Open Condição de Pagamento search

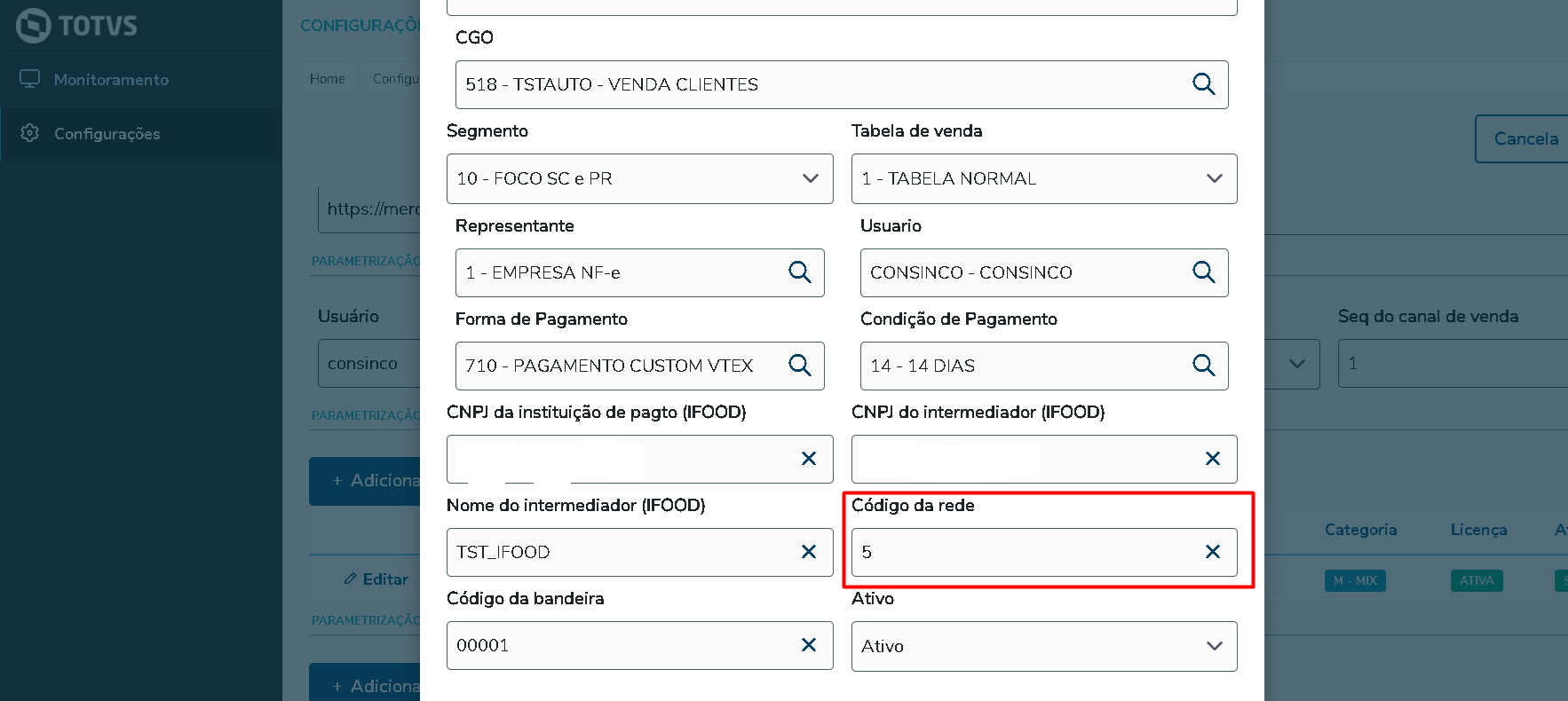tap(1203, 366)
